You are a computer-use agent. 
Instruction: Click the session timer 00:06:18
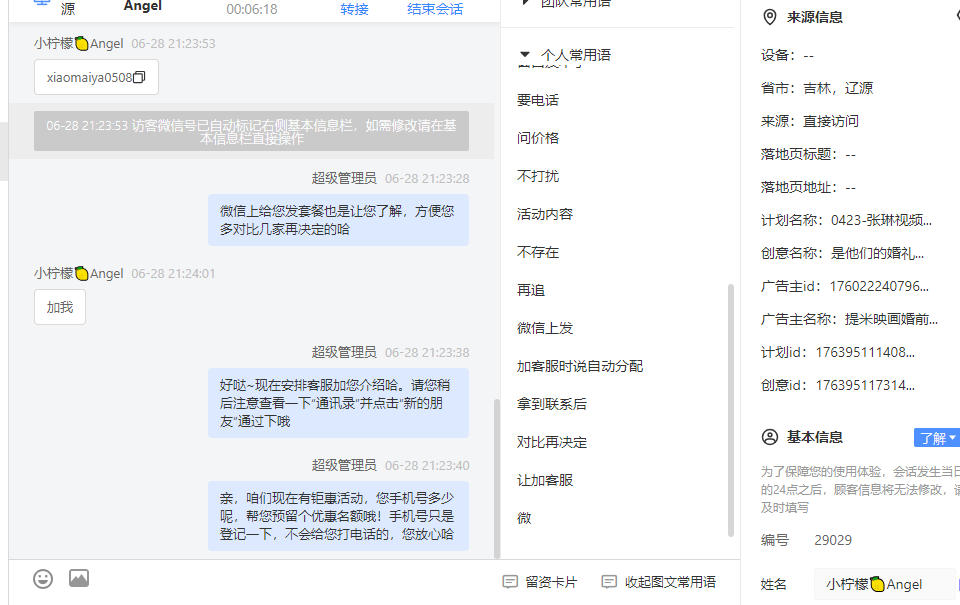252,9
